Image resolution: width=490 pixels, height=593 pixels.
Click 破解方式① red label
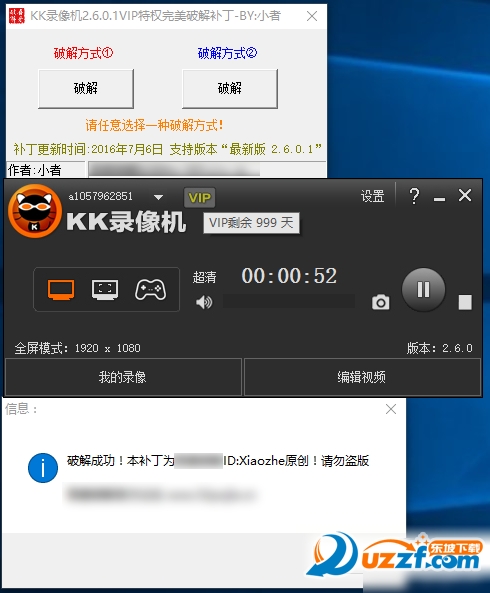(83, 53)
